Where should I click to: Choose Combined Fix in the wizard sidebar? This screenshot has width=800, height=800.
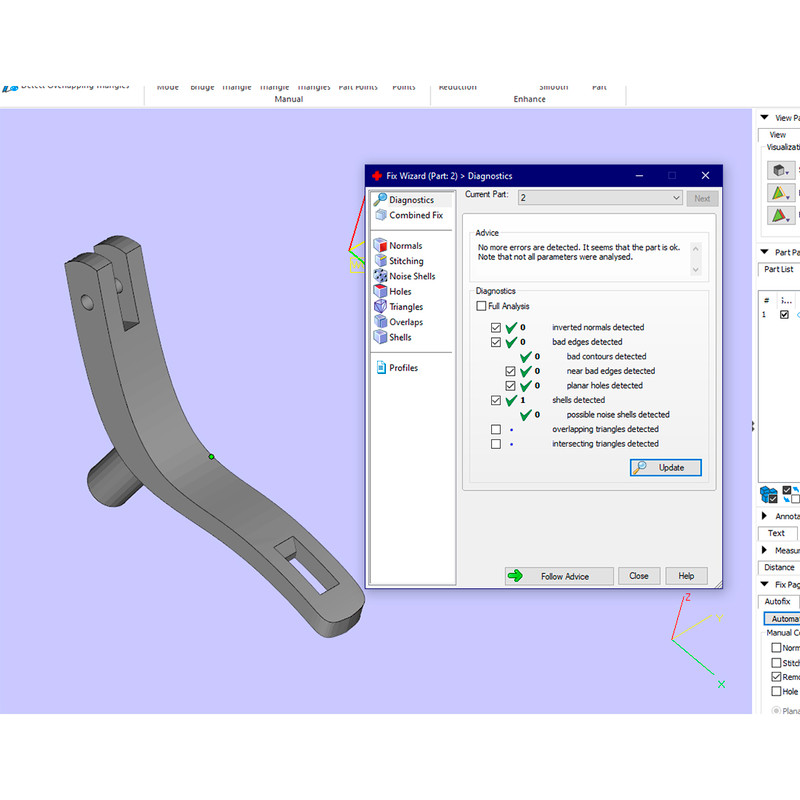[415, 215]
